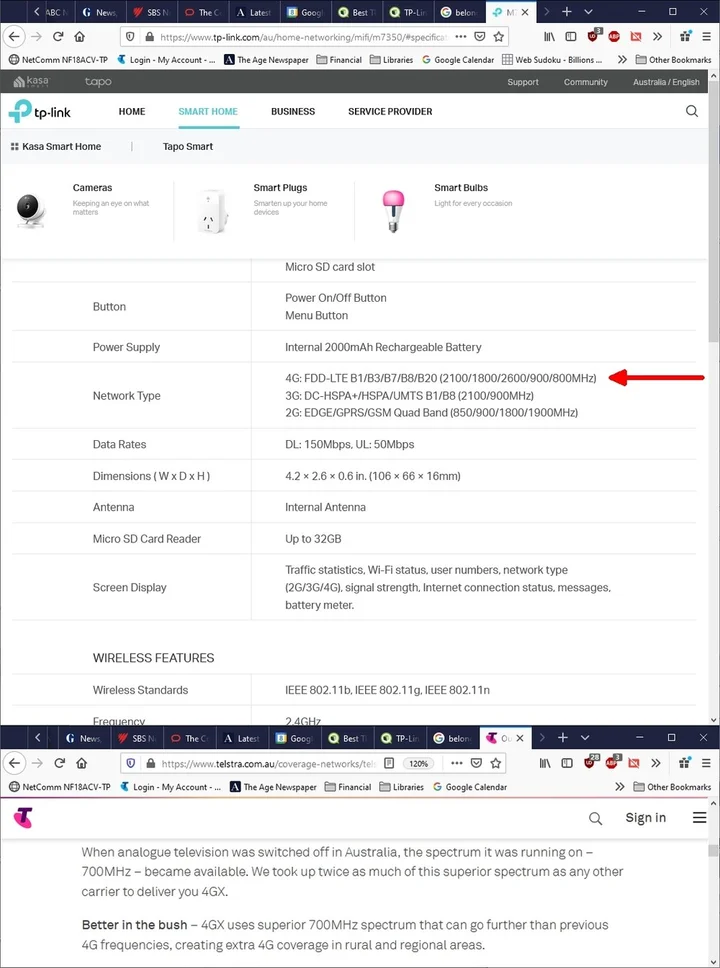720x968 pixels.
Task: Switch to Latest tab in TP-Link window
Action: [254, 12]
